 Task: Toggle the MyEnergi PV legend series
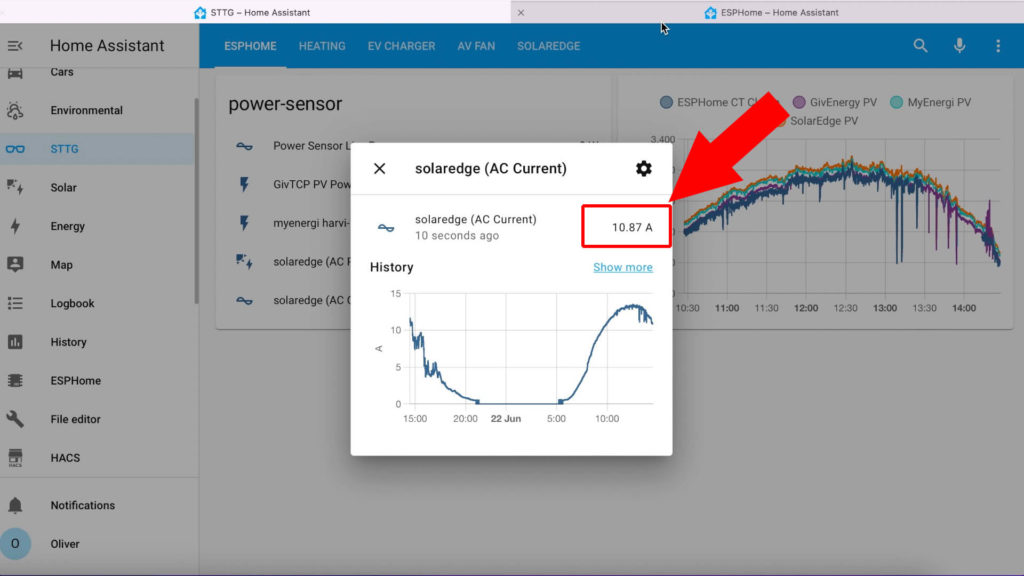click(x=931, y=102)
